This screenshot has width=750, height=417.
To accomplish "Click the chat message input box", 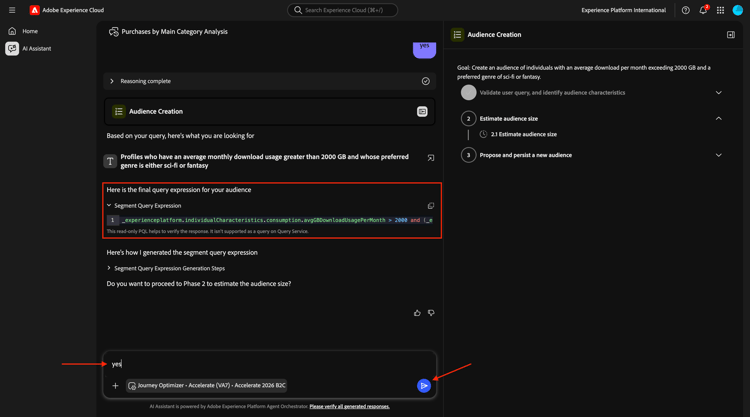I will click(x=269, y=364).
